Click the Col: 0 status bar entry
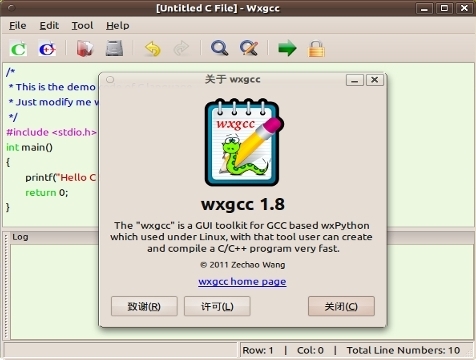This screenshot has width=476, height=360. point(310,350)
